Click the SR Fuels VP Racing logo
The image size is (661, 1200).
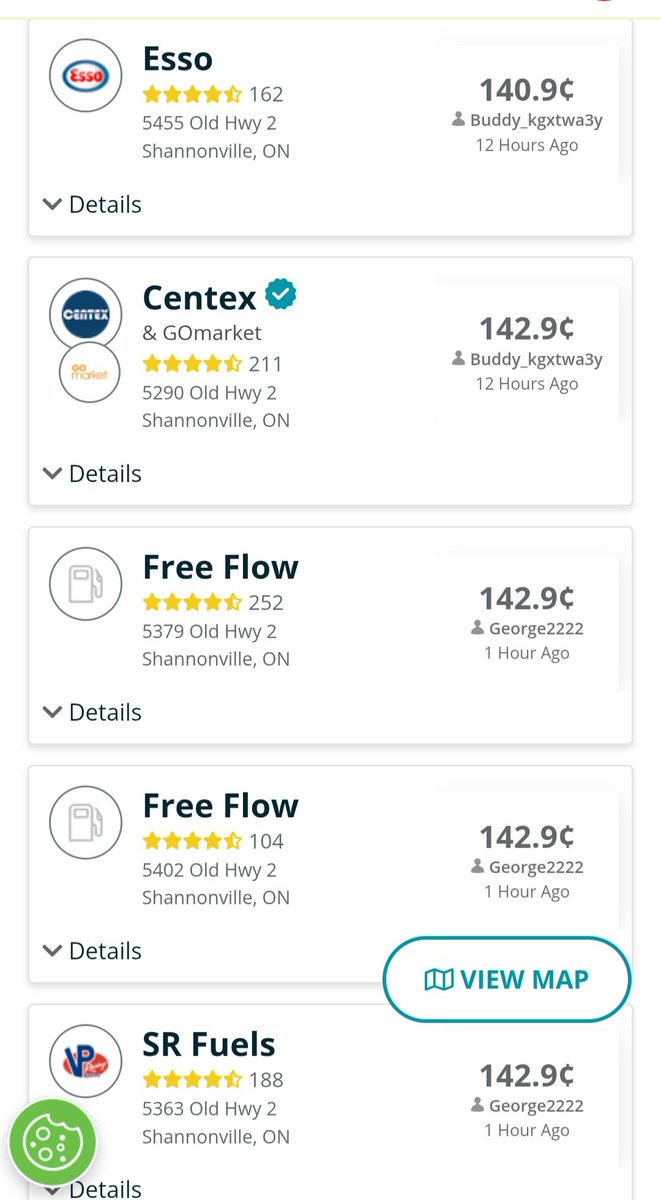(x=86, y=1061)
